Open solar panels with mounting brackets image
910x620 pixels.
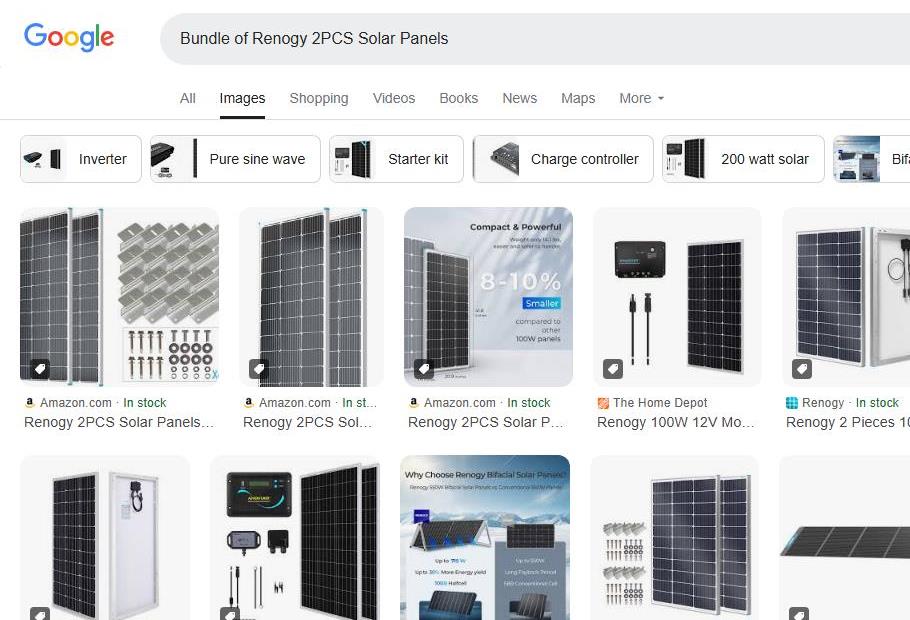point(120,297)
